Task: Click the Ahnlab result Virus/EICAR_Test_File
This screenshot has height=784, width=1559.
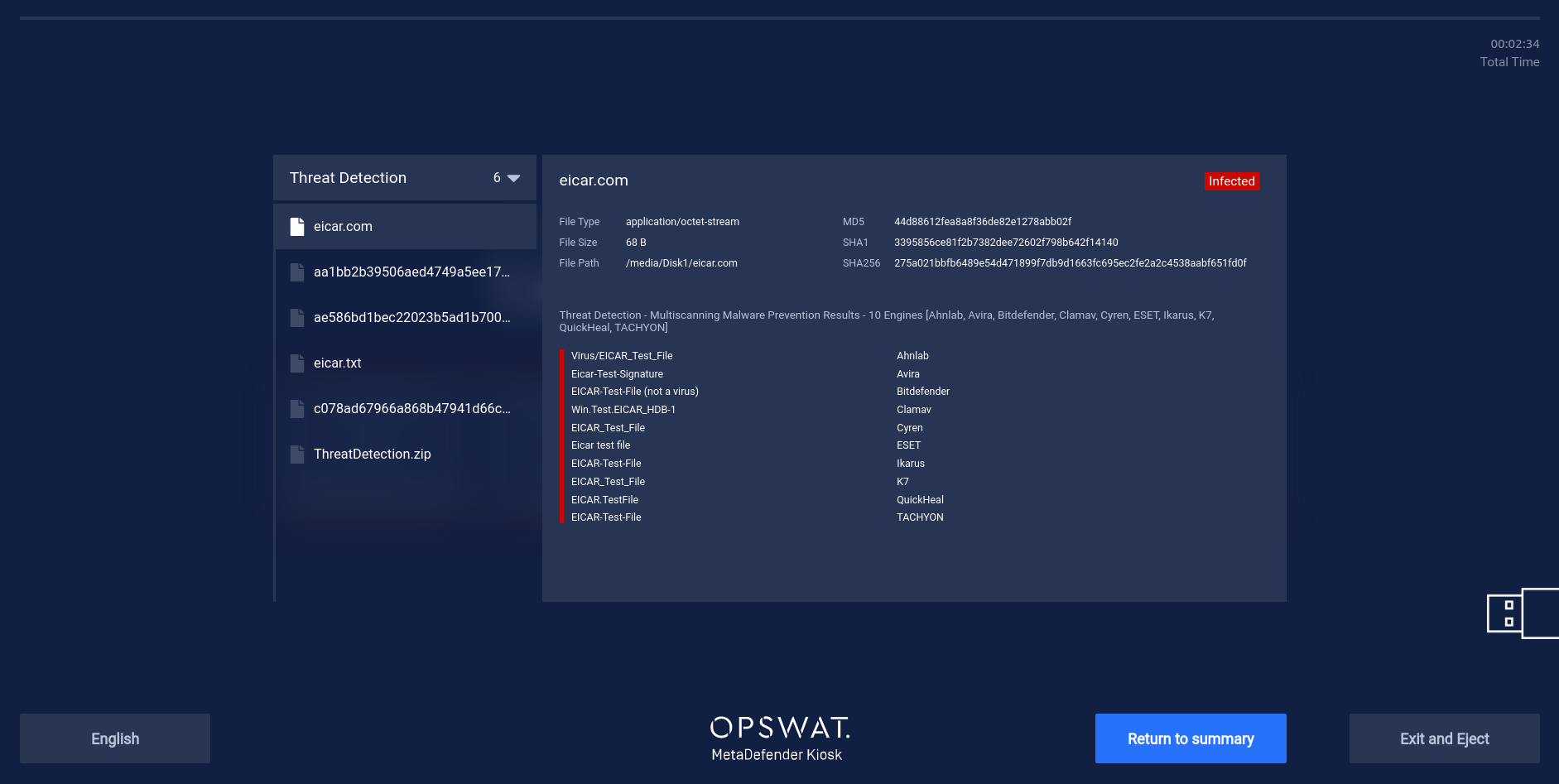Action: (622, 356)
